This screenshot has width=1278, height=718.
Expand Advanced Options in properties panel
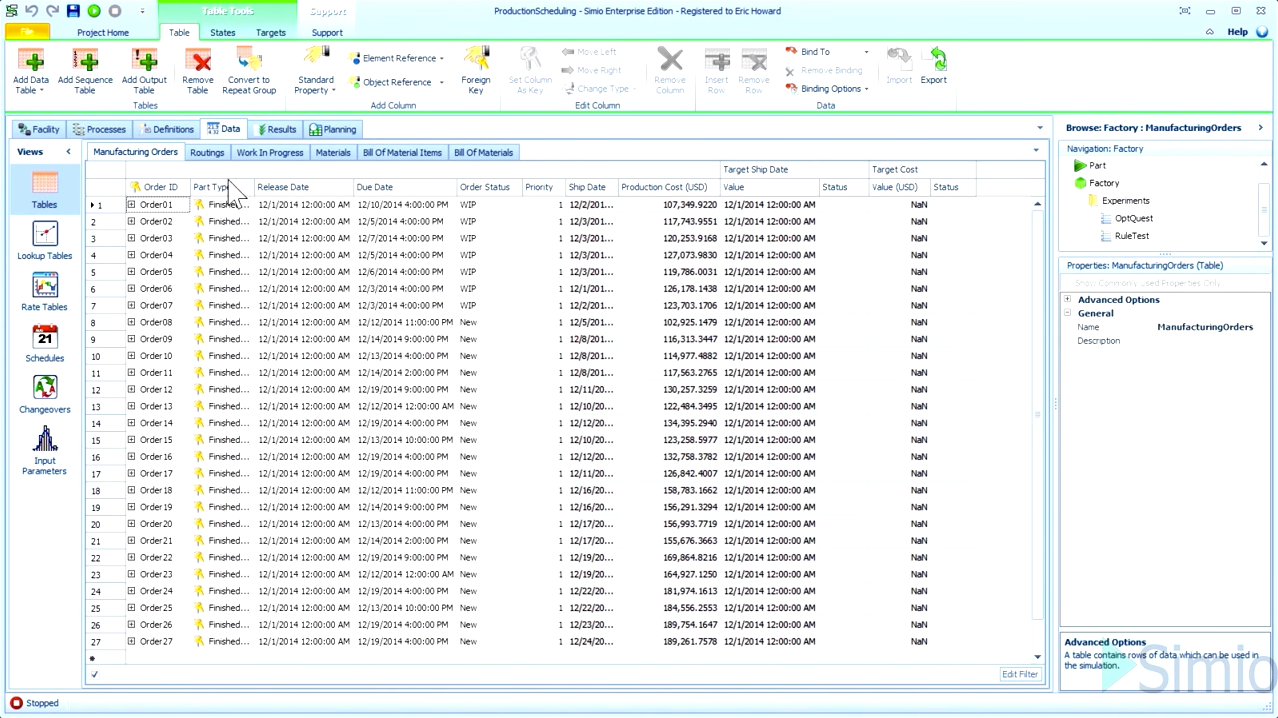[1068, 300]
